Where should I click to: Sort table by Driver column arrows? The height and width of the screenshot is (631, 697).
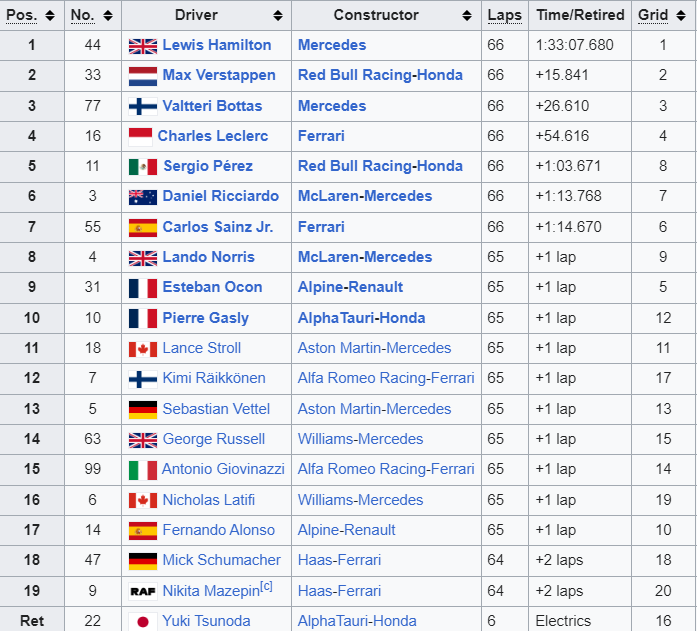pos(278,16)
